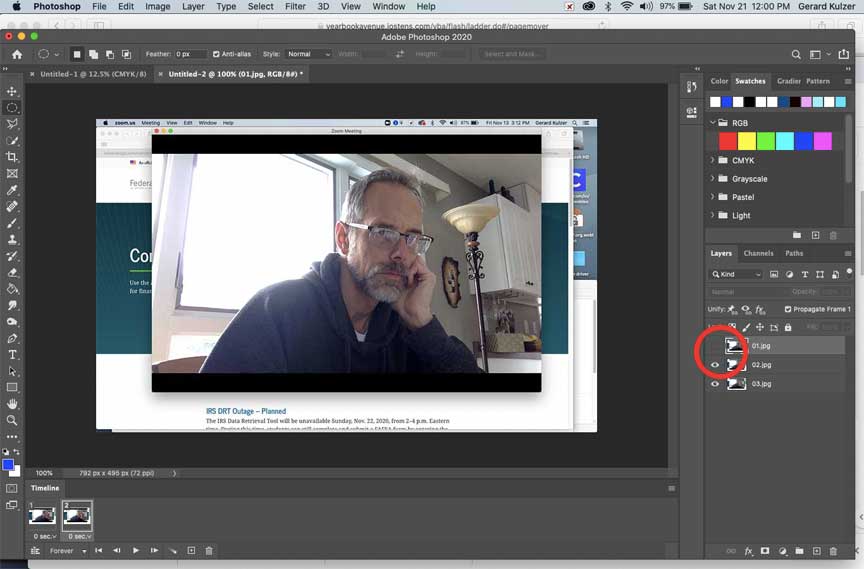The image size is (864, 569).
Task: Toggle the Propagate Frame 1 checkbox
Action: [x=787, y=309]
